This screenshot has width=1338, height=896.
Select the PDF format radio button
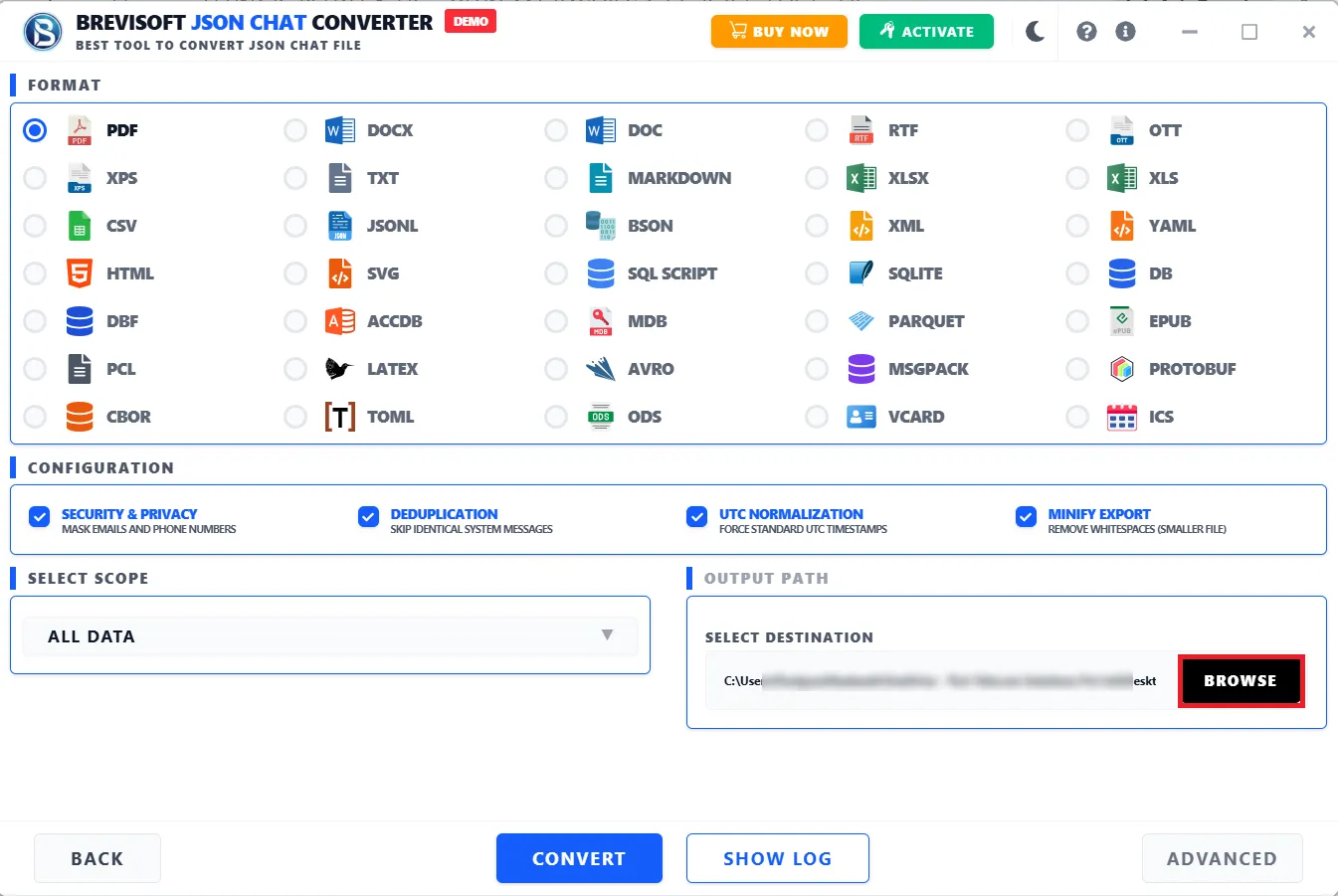(35, 130)
